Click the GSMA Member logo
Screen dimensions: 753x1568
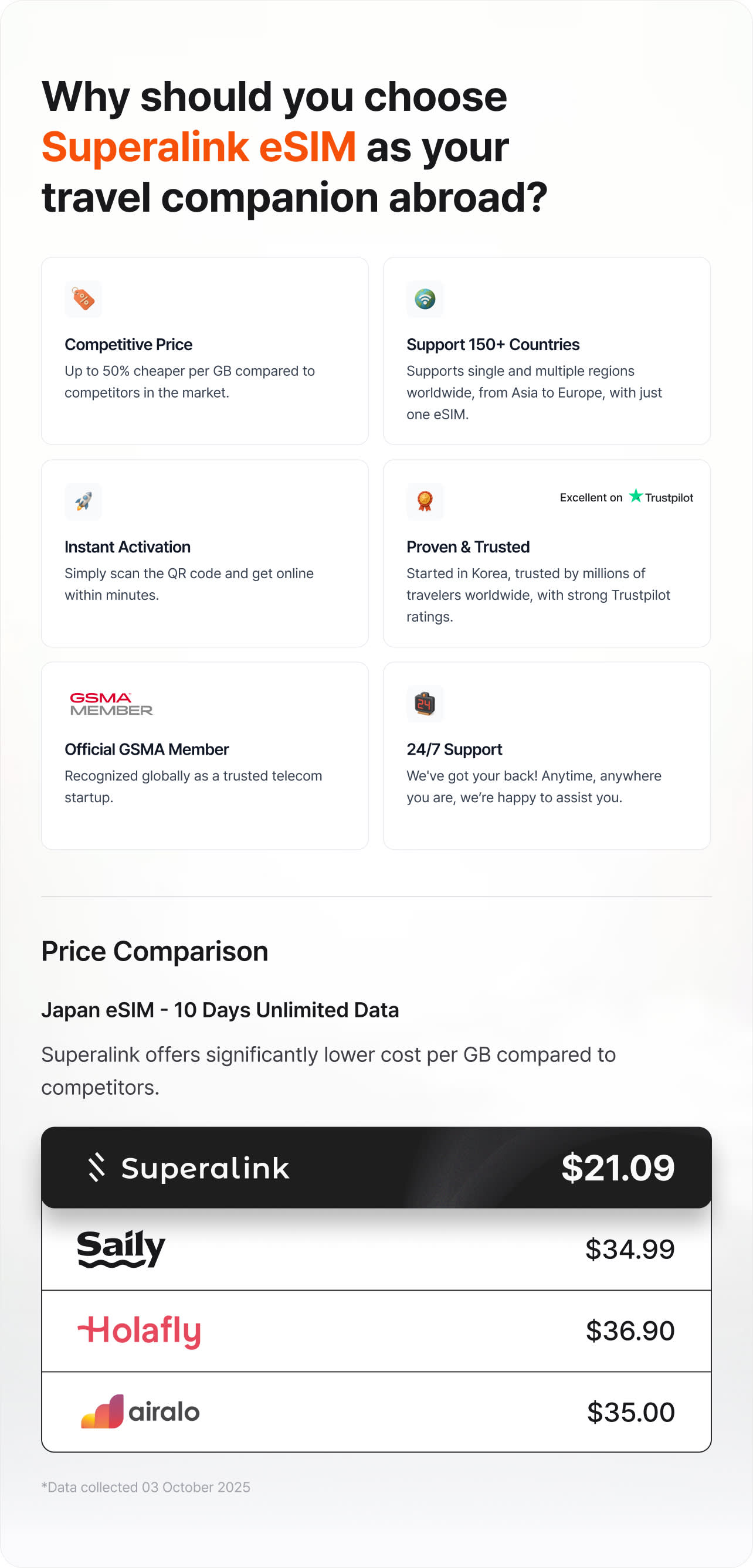111,704
